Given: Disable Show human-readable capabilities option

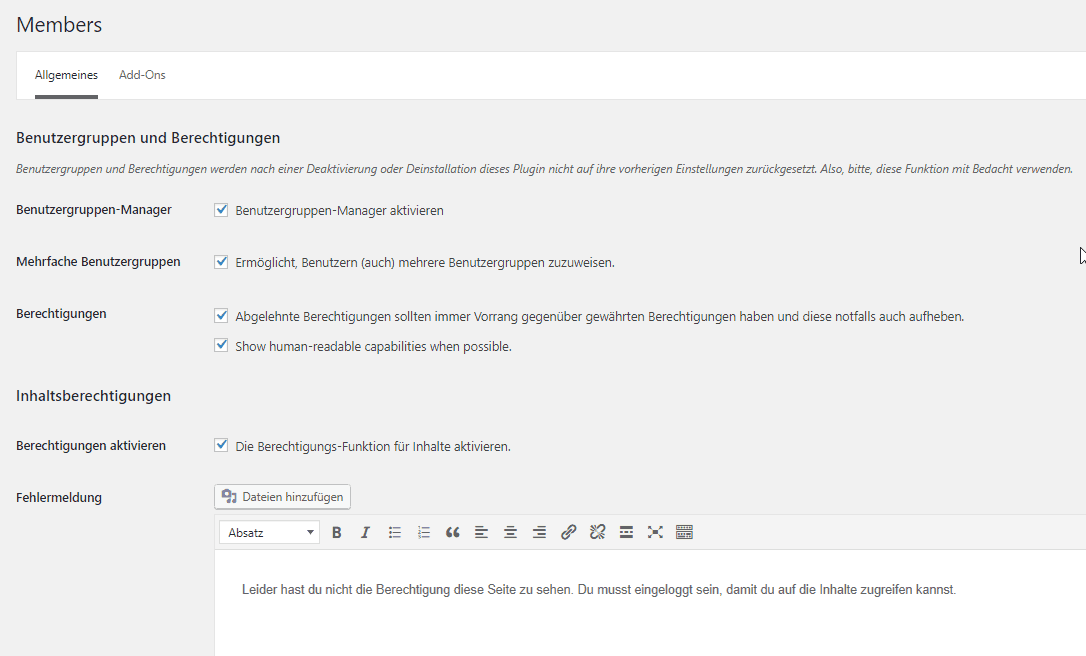Looking at the screenshot, I should click(x=221, y=345).
